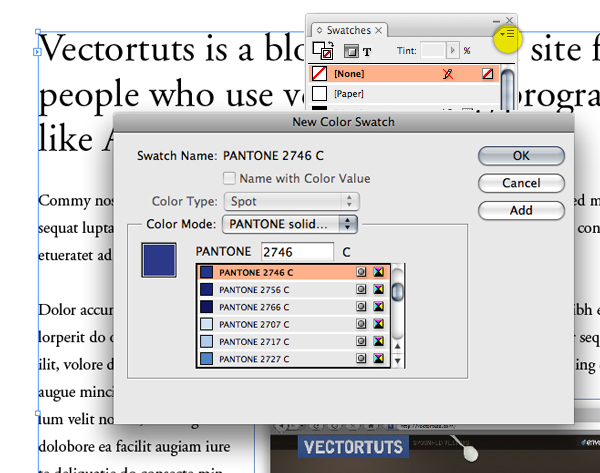Select PANTONE 2707 C swatch in list

tap(293, 324)
